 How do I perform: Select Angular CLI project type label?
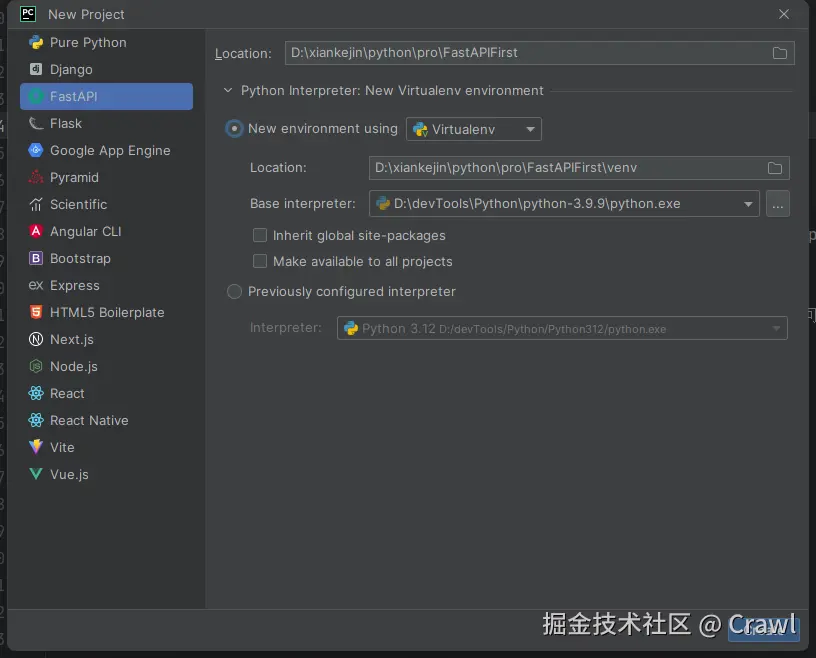pyautogui.click(x=85, y=231)
